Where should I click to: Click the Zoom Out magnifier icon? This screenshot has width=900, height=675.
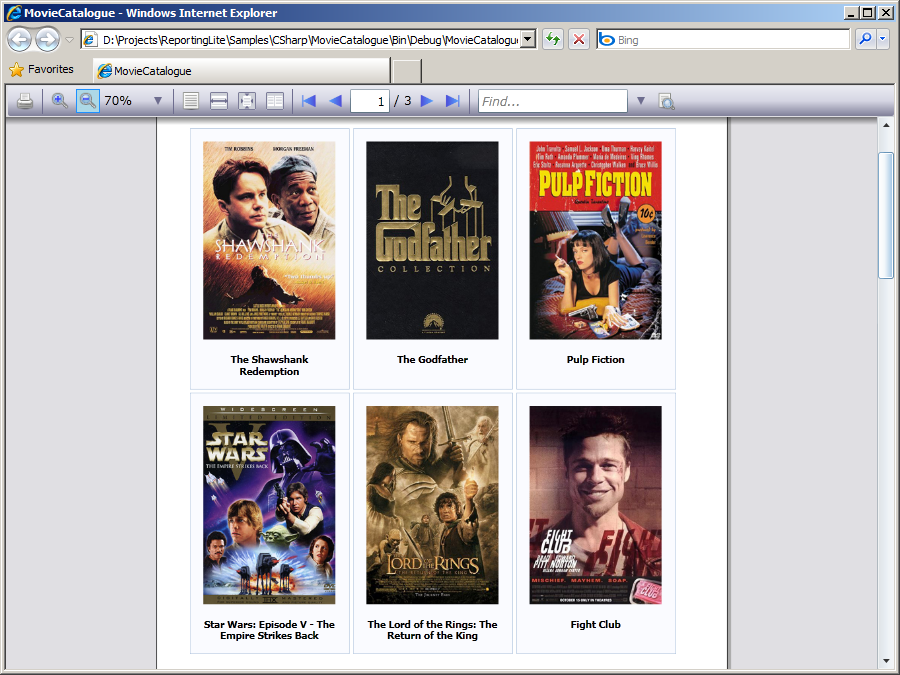click(88, 101)
